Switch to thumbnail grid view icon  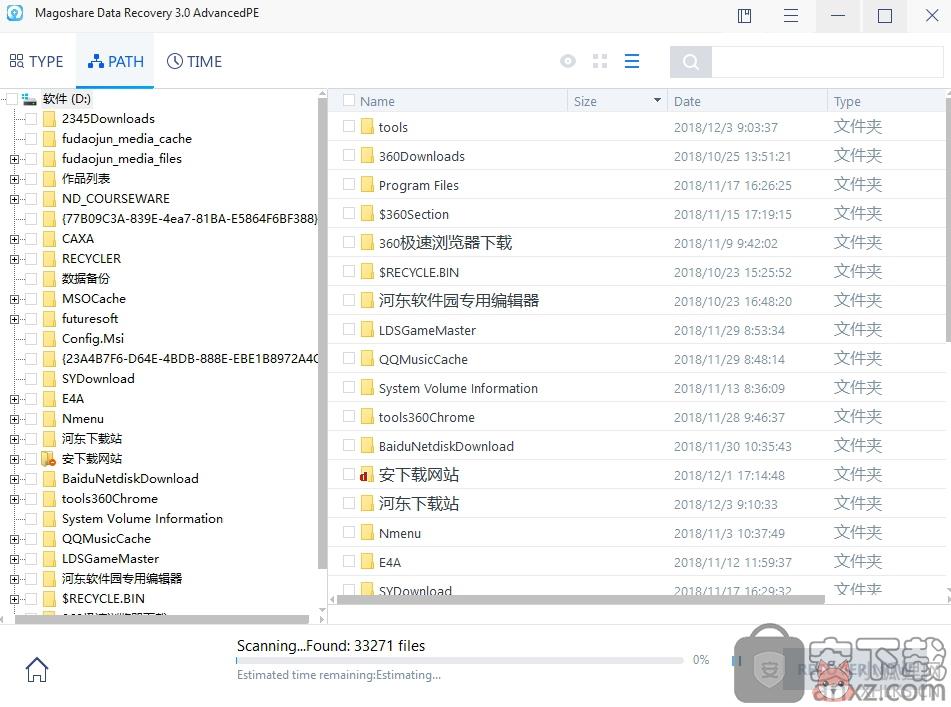tap(600, 61)
